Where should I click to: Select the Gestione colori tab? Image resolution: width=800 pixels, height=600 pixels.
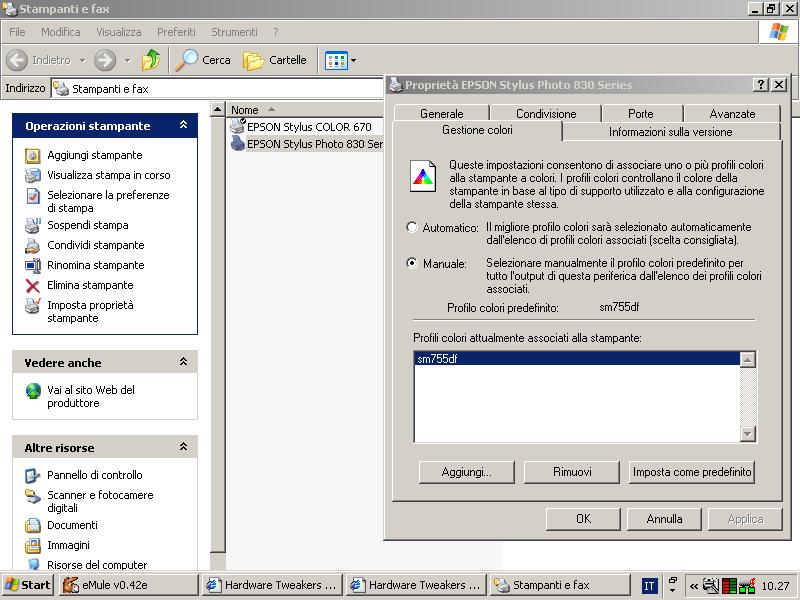477,130
